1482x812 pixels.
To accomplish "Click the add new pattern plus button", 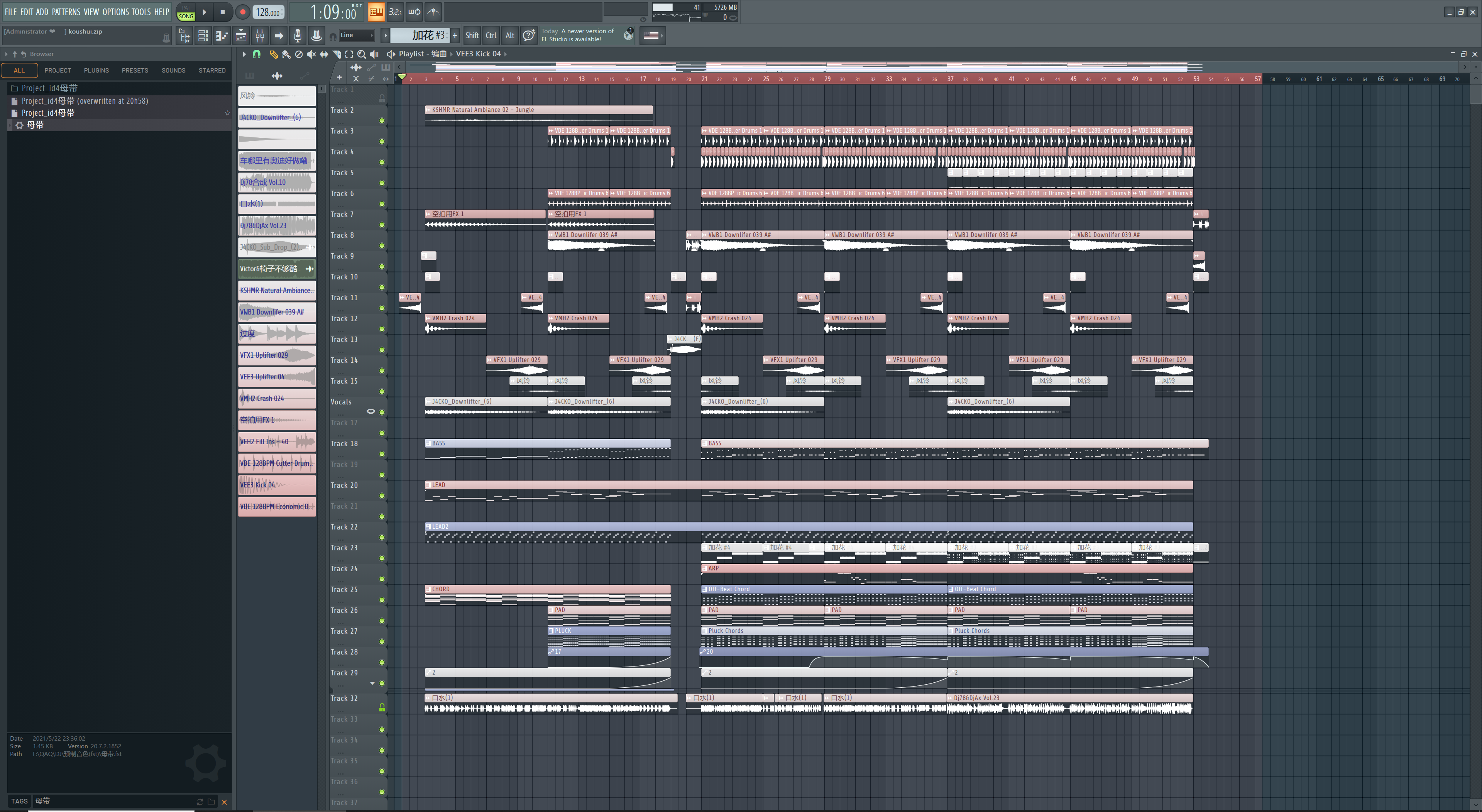I will click(455, 36).
